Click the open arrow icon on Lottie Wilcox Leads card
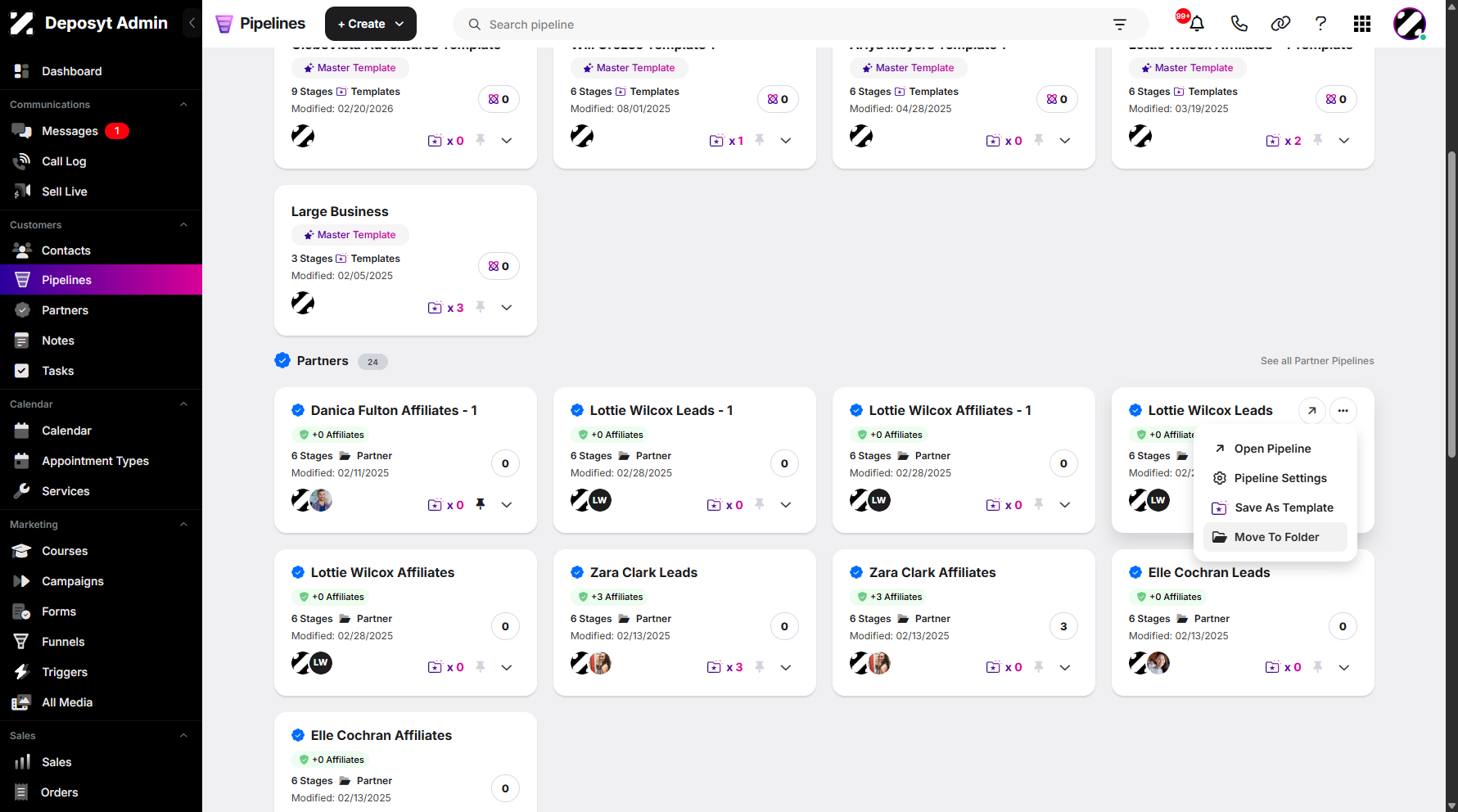Screen dimensions: 1458x812 (1312, 411)
